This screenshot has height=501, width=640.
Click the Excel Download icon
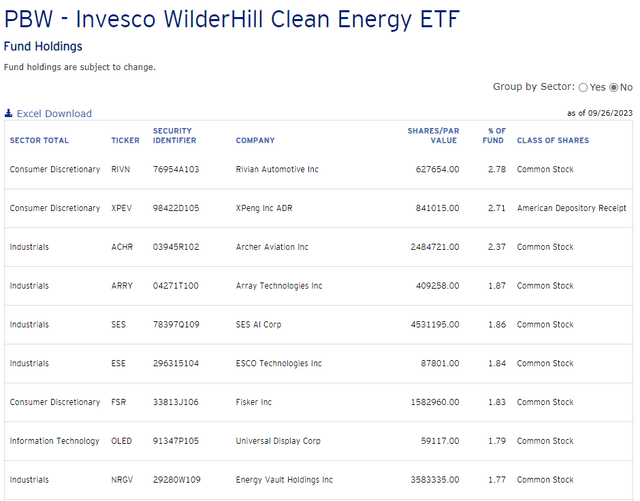point(9,113)
